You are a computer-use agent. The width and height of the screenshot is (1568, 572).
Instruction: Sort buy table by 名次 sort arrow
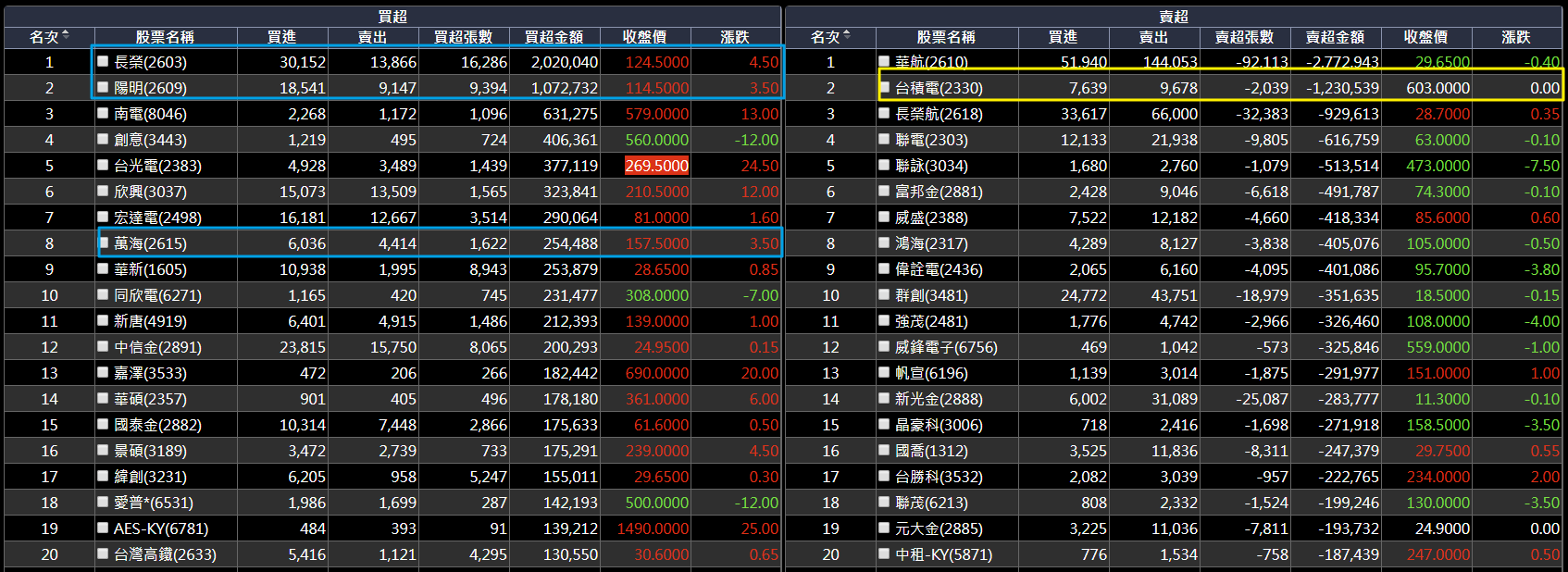pos(66,36)
